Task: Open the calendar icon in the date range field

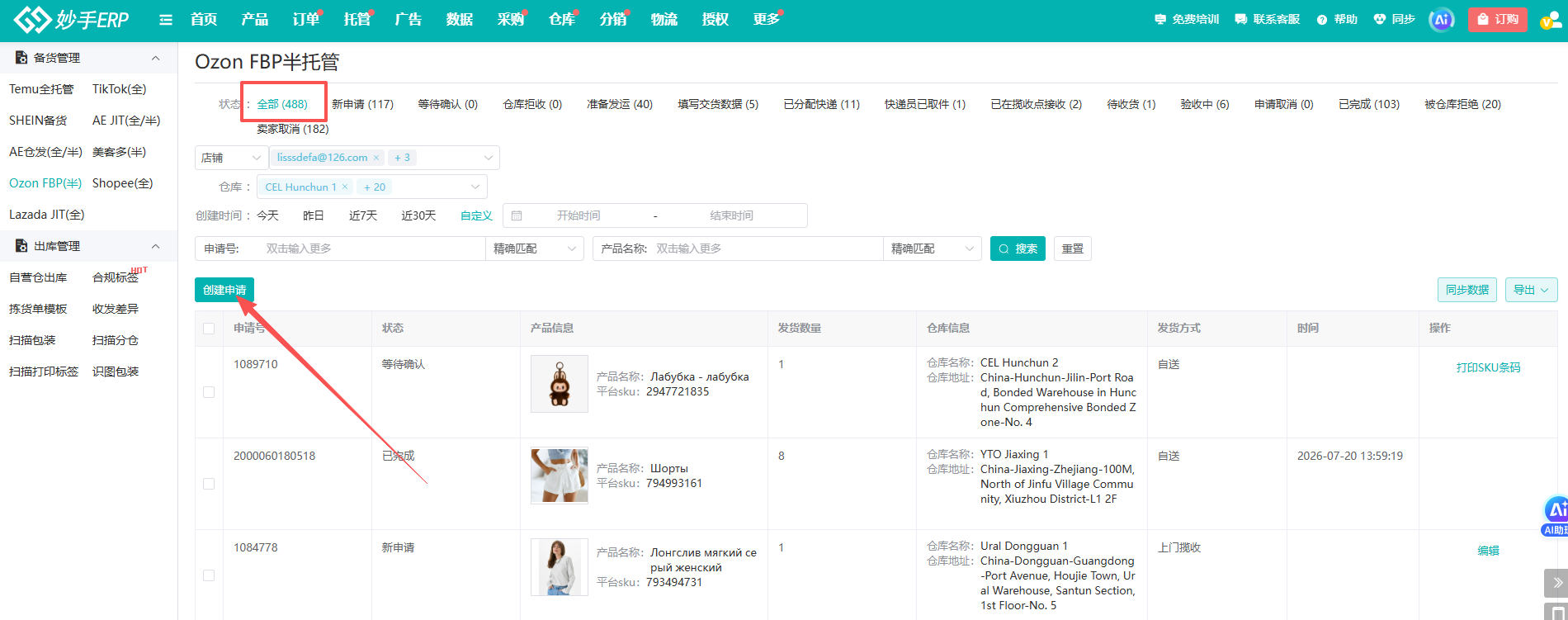Action: (517, 216)
